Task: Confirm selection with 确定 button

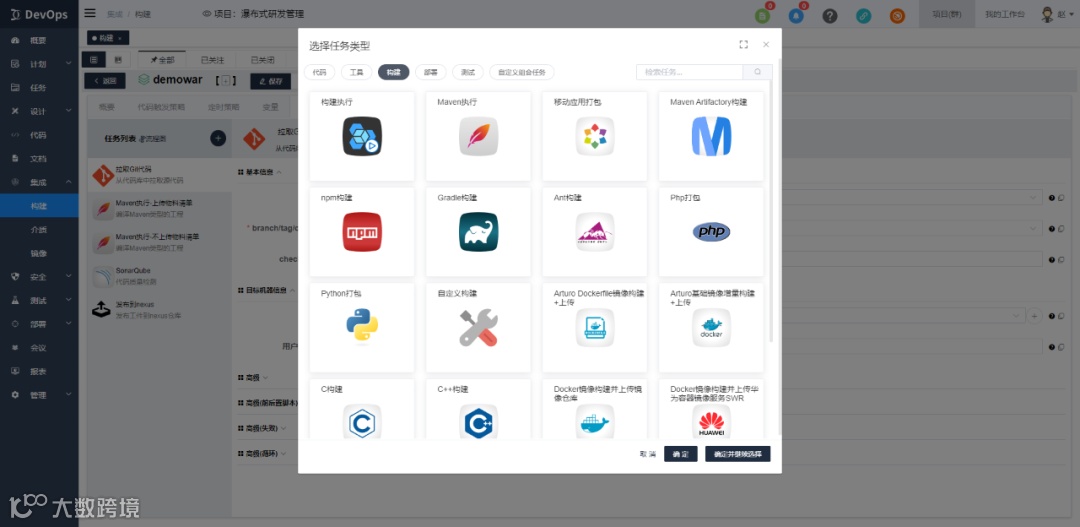Action: (x=681, y=454)
